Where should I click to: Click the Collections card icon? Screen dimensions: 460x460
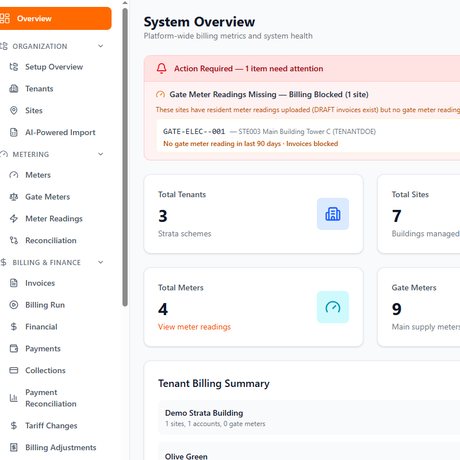(x=14, y=370)
